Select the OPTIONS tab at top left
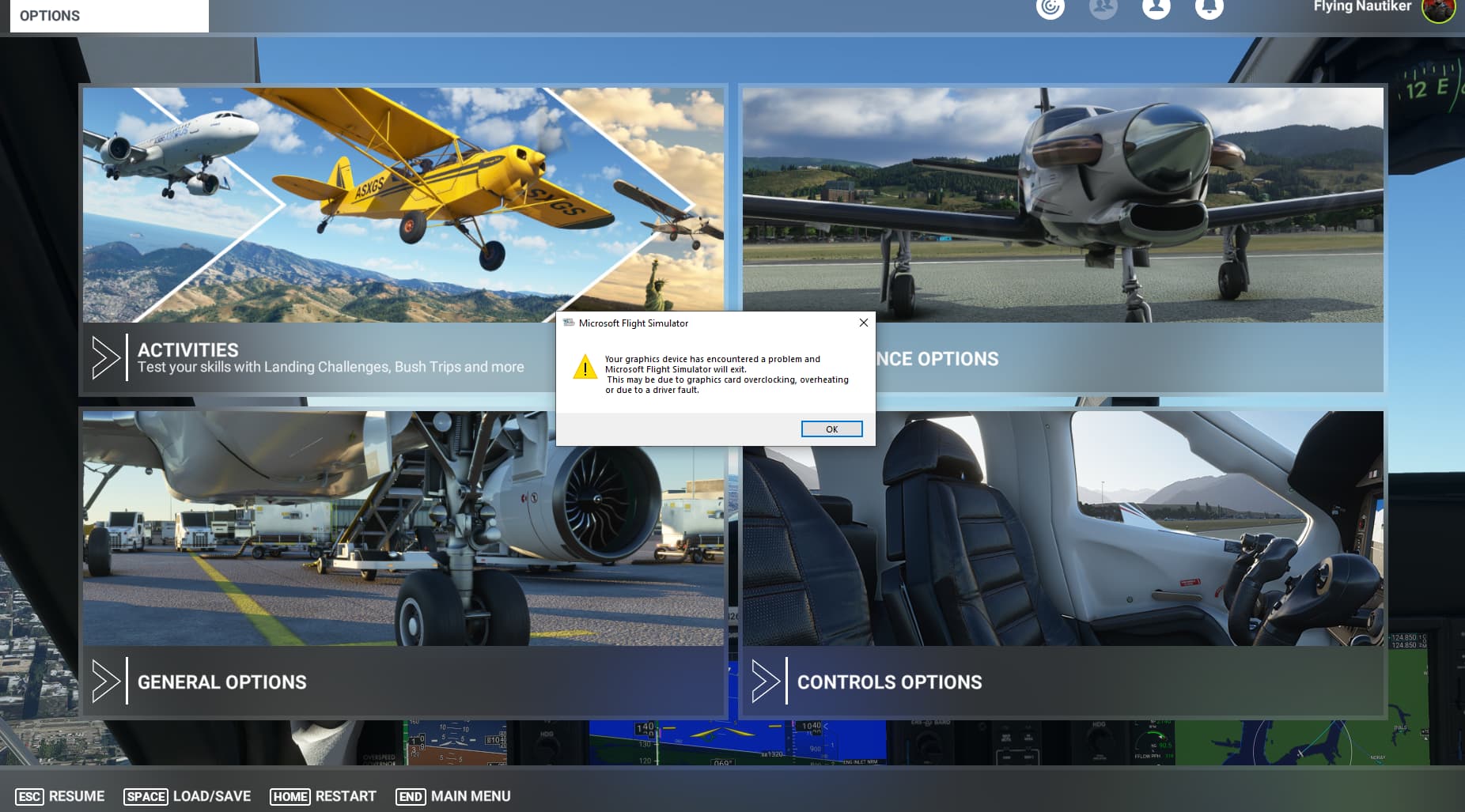 [x=49, y=15]
